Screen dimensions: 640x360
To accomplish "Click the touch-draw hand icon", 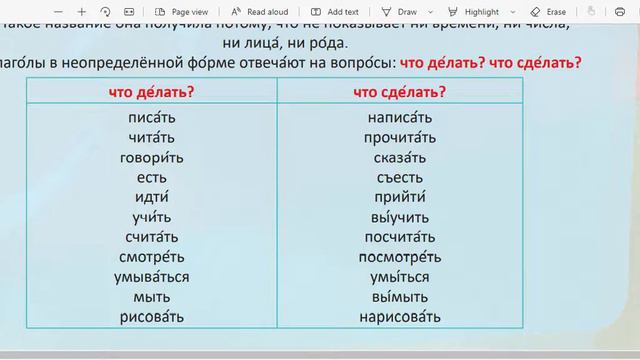I will coord(591,11).
